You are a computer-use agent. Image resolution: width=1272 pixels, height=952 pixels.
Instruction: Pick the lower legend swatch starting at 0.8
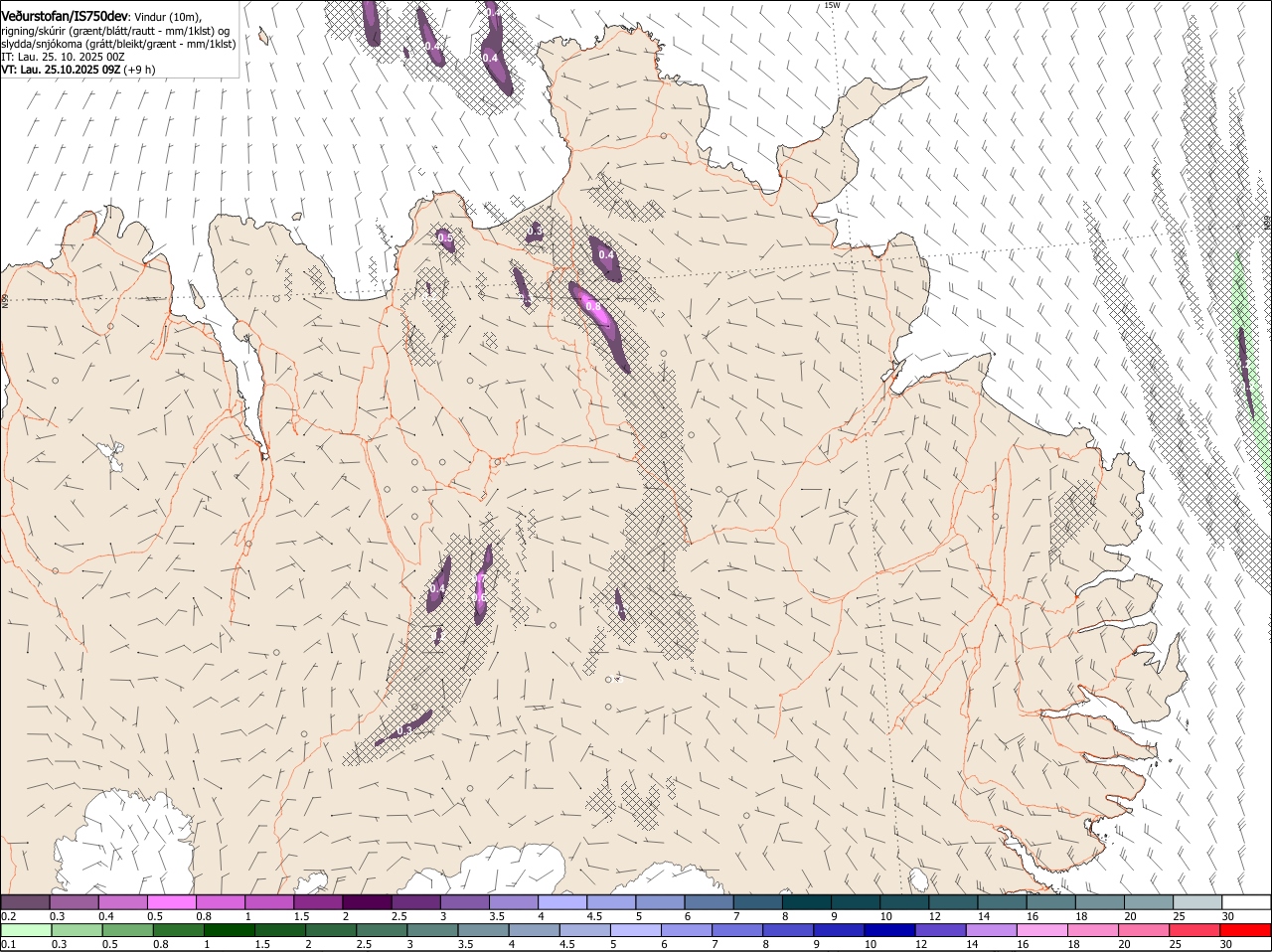(178, 930)
